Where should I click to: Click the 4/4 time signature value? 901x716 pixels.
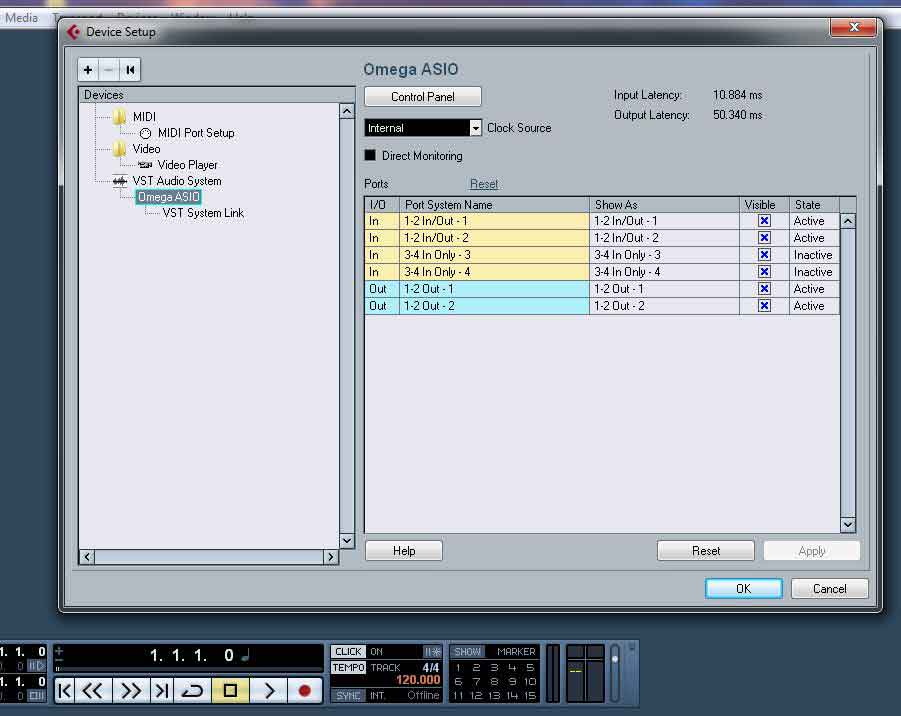pos(430,668)
